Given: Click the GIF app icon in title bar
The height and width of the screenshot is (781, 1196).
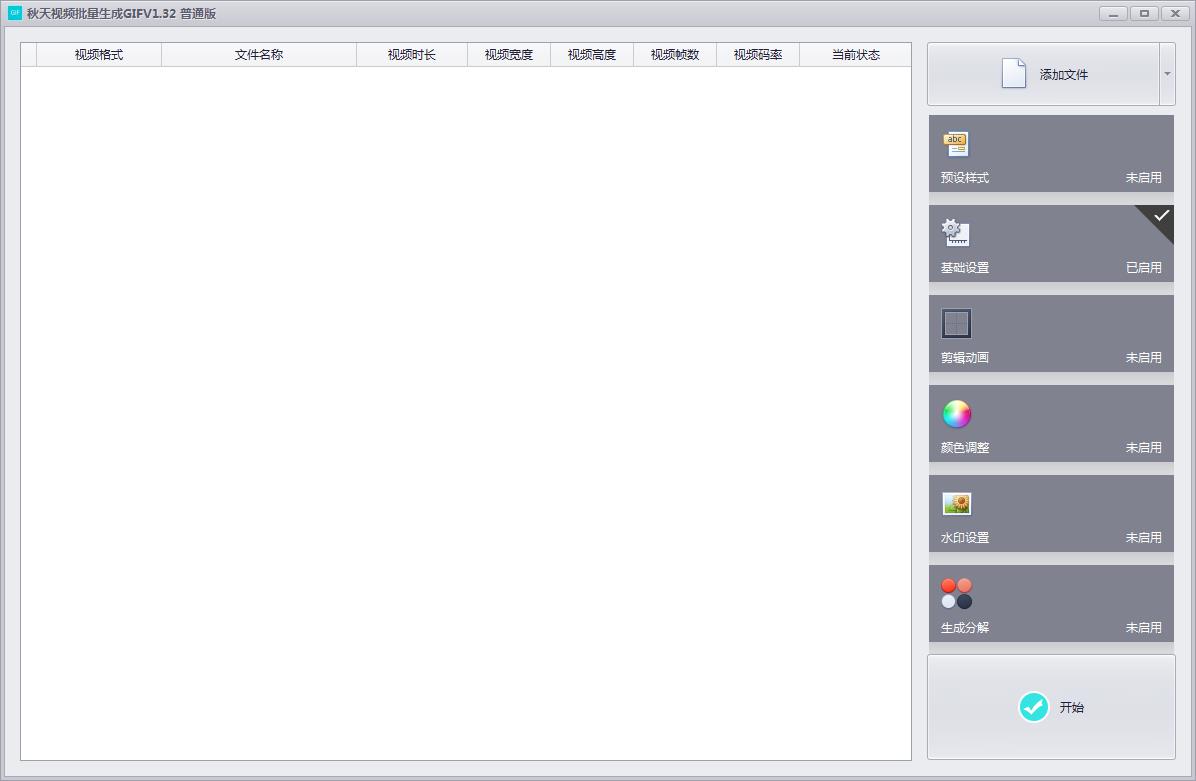Looking at the screenshot, I should click(14, 13).
